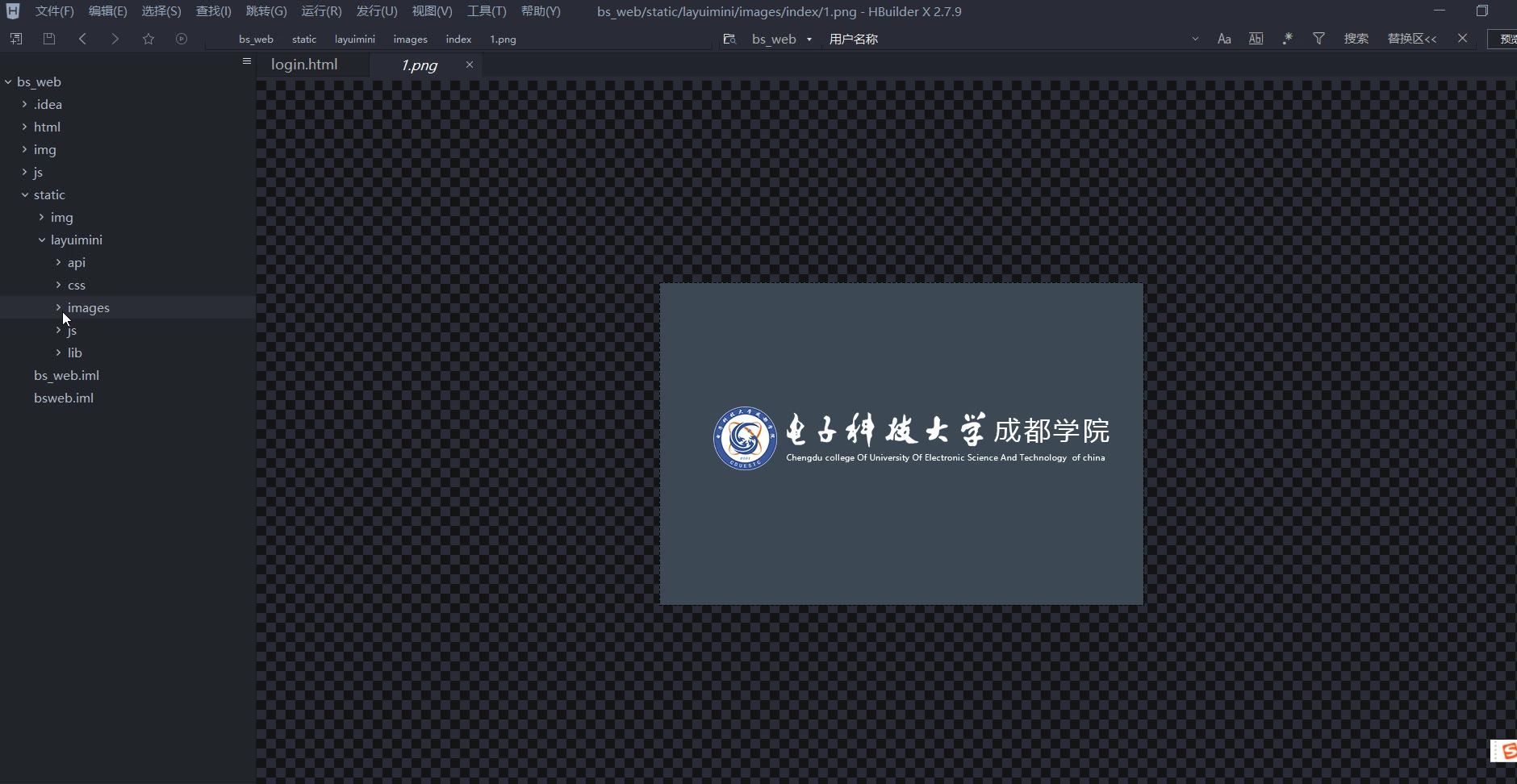Viewport: 1517px width, 784px height.
Task: Click the search input field 用户名称
Action: (x=1005, y=39)
